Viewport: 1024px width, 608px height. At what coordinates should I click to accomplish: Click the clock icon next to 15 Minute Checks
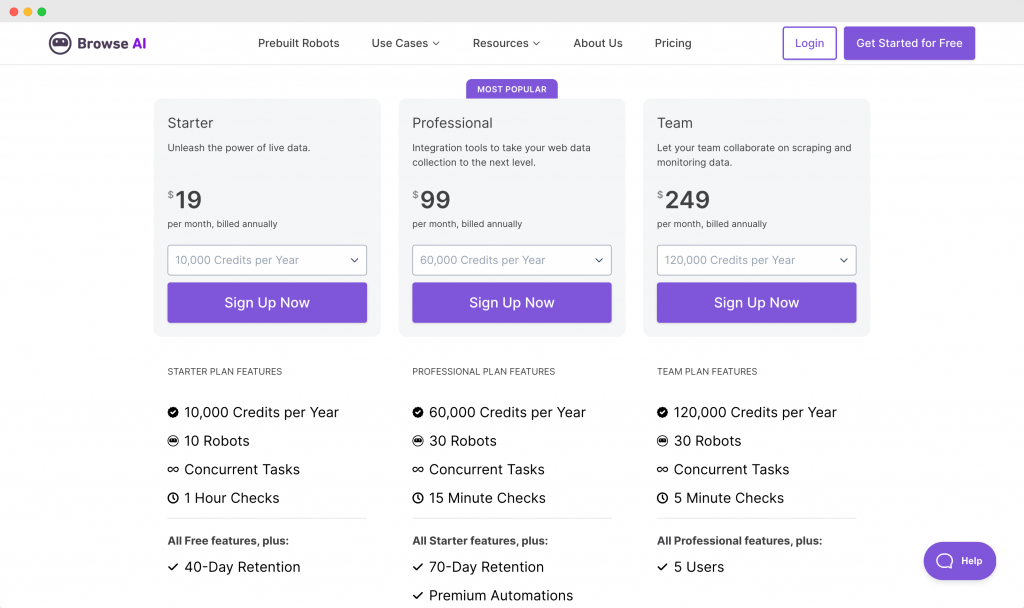coord(418,498)
